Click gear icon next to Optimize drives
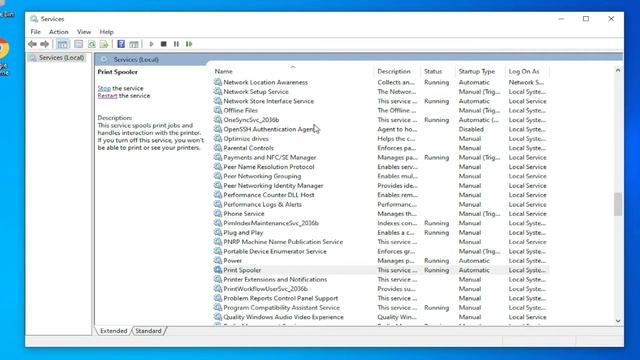This screenshot has width=640, height=360. tap(218, 138)
